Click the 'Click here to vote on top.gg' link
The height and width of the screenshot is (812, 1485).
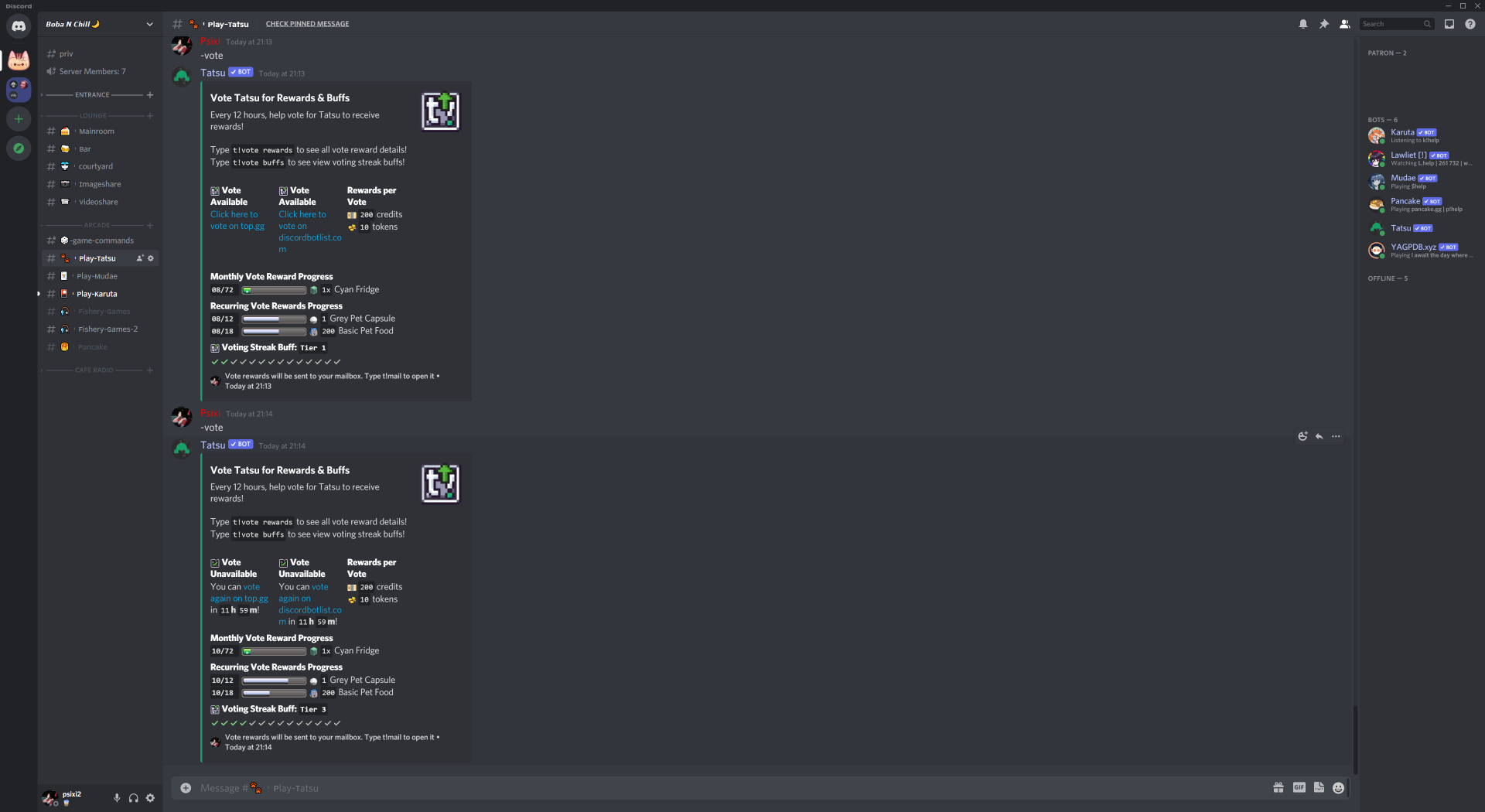click(236, 220)
